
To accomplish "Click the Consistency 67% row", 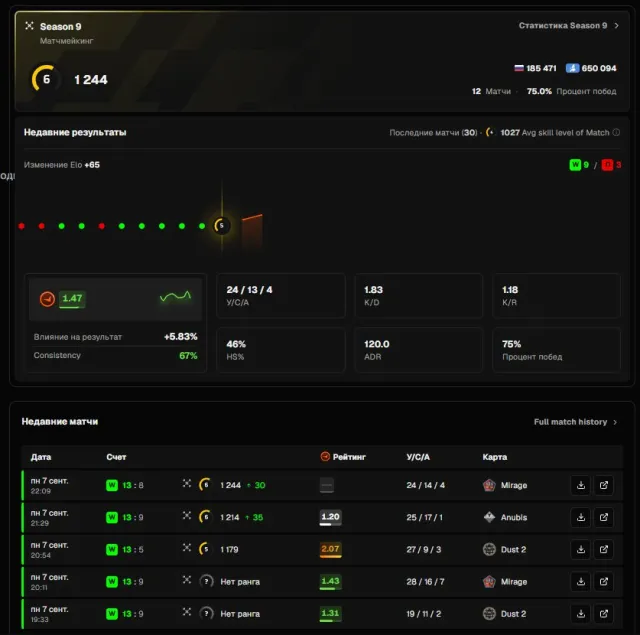I will [x=116, y=355].
